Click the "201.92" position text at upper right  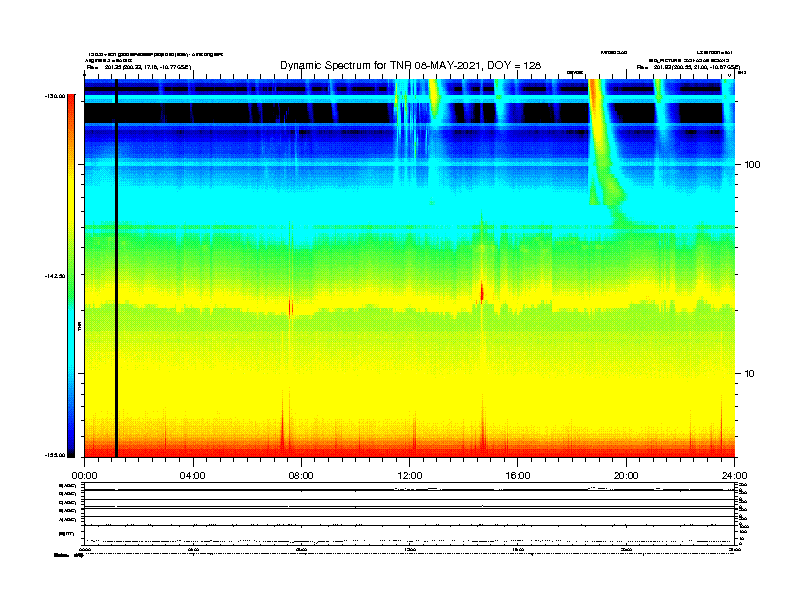pos(660,67)
